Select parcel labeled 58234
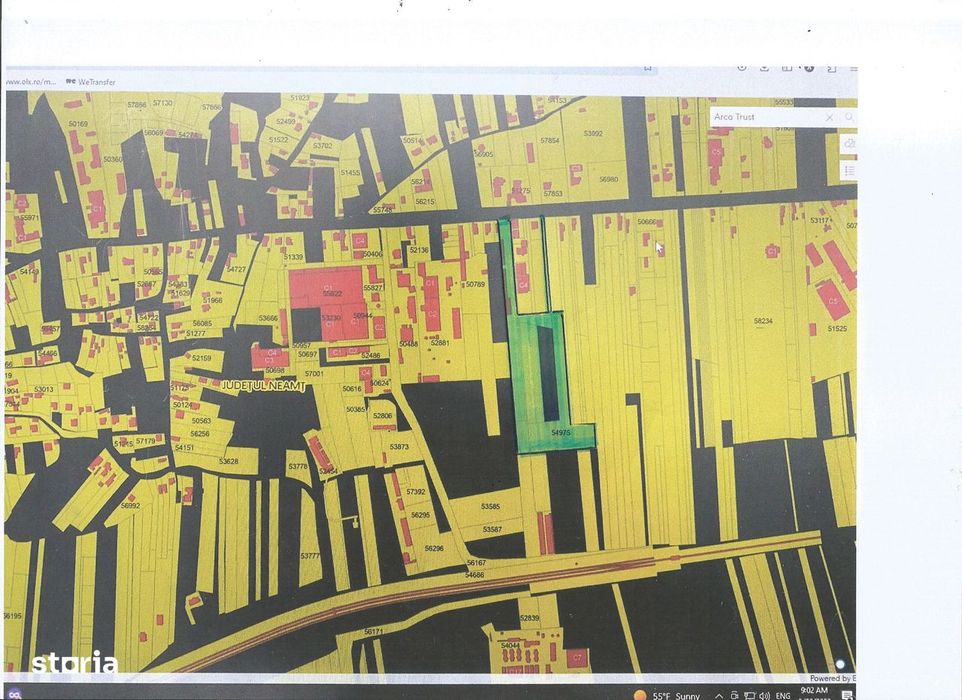Screen dimensions: 962x700 coord(763,321)
